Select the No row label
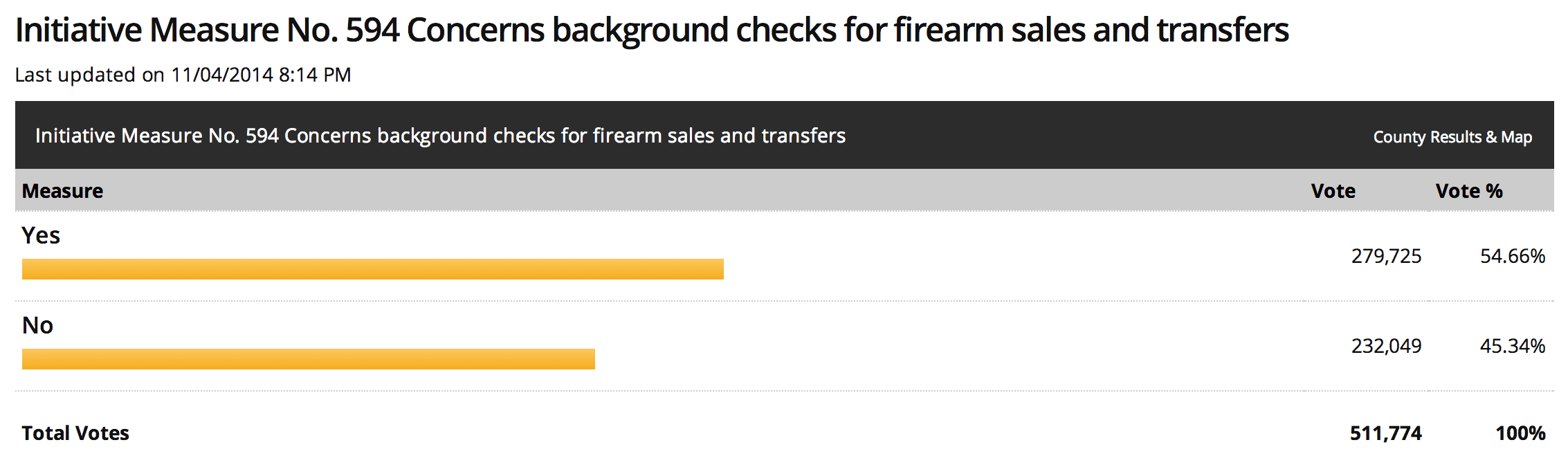1568x476 pixels. 37,325
